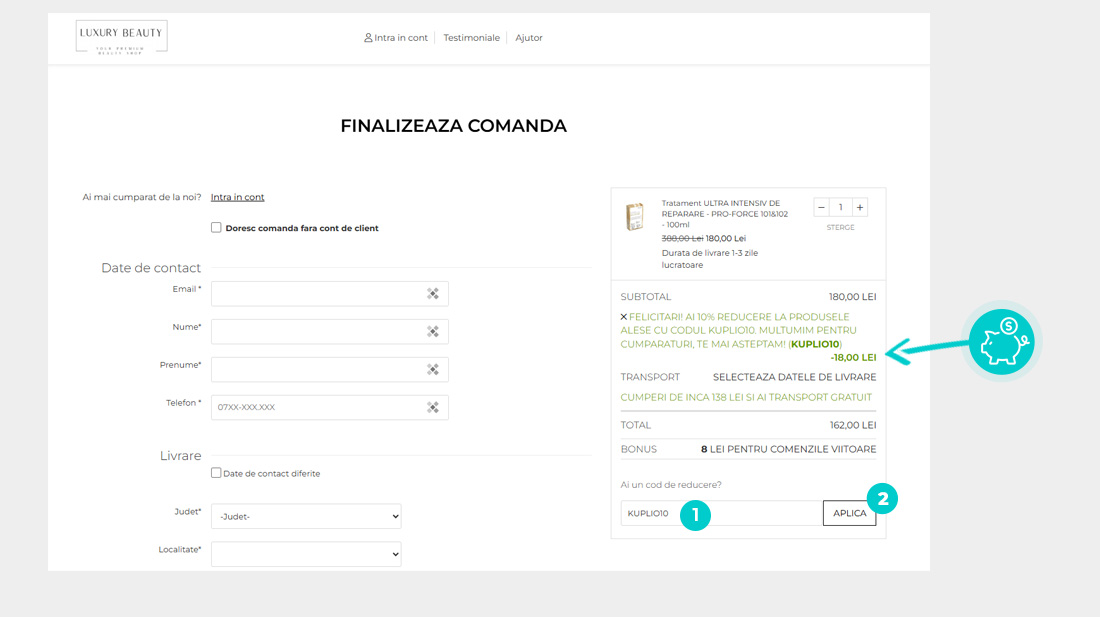The image size is (1100, 617).
Task: Click 'Intra in cont' in the header
Action: pos(396,38)
